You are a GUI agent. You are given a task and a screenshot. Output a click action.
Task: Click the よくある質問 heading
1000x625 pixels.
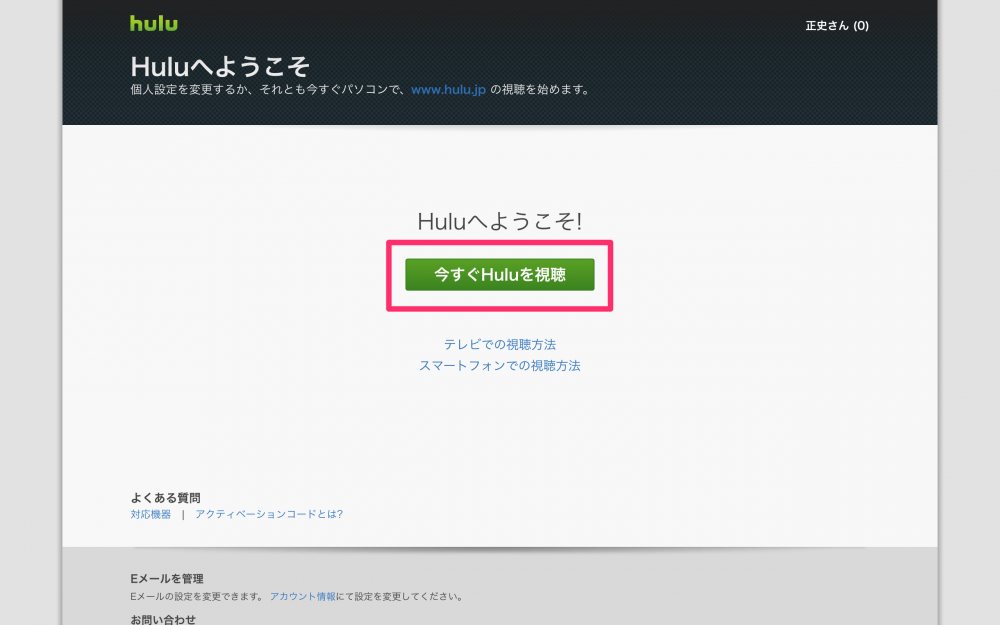165,497
